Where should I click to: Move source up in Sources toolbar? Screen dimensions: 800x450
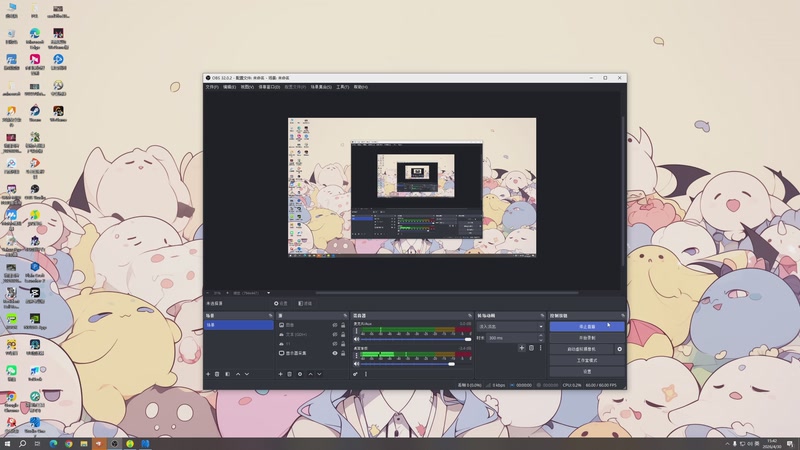click(310, 374)
